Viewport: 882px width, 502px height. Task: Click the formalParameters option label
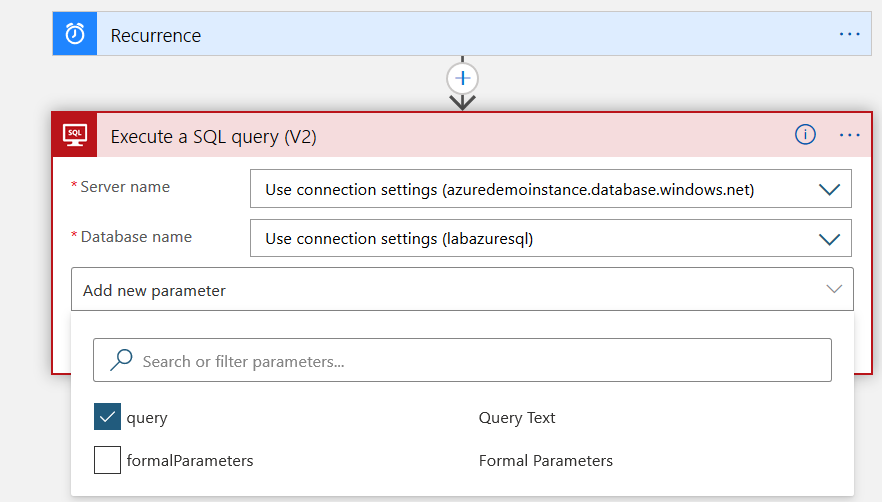[190, 461]
